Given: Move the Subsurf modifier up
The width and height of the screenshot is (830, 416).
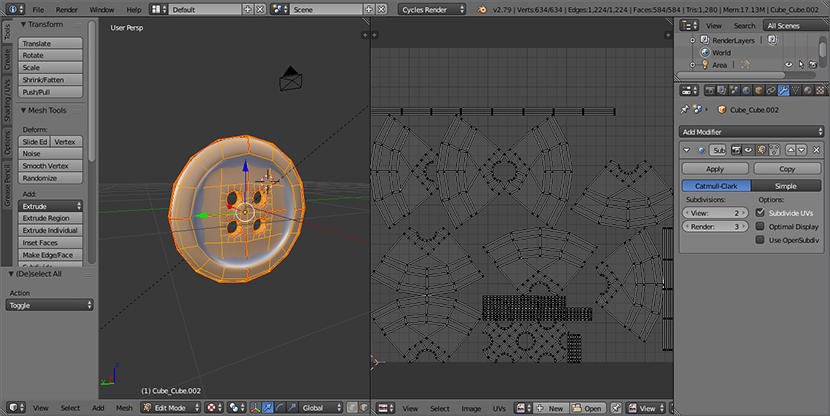Looking at the screenshot, I should coord(790,150).
